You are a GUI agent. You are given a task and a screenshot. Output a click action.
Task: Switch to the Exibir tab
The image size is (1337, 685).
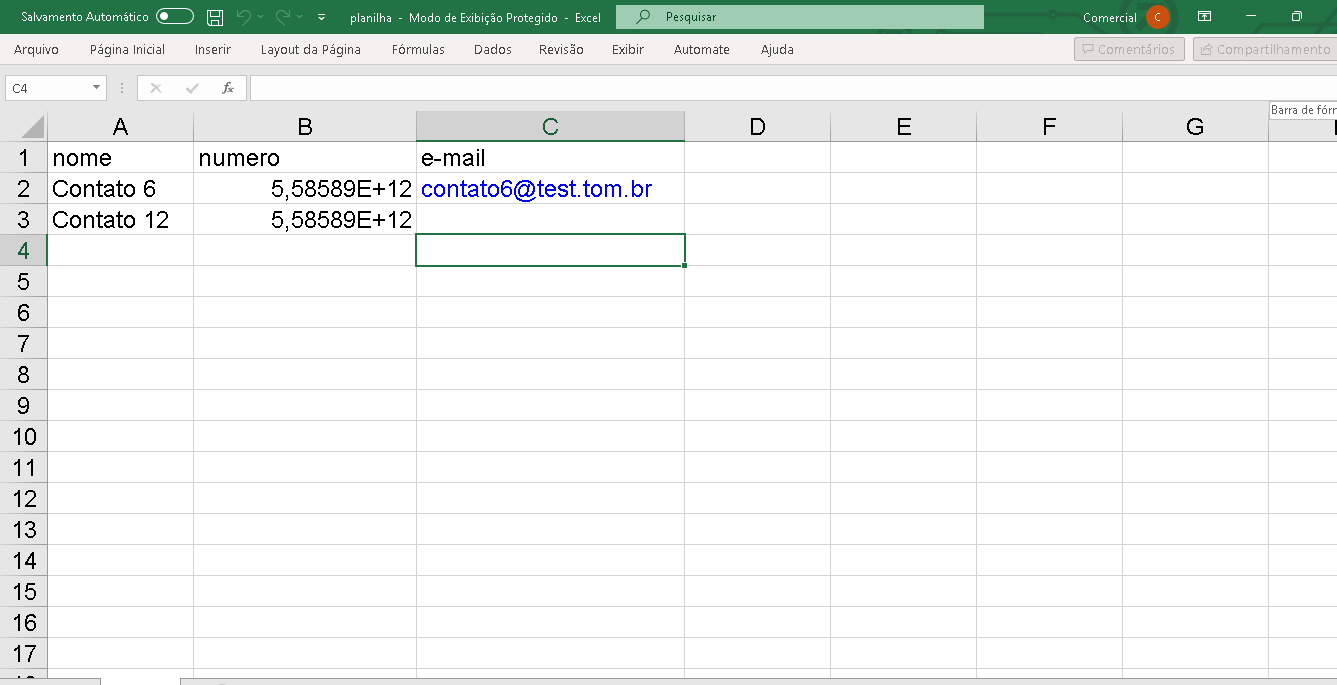(x=628, y=49)
